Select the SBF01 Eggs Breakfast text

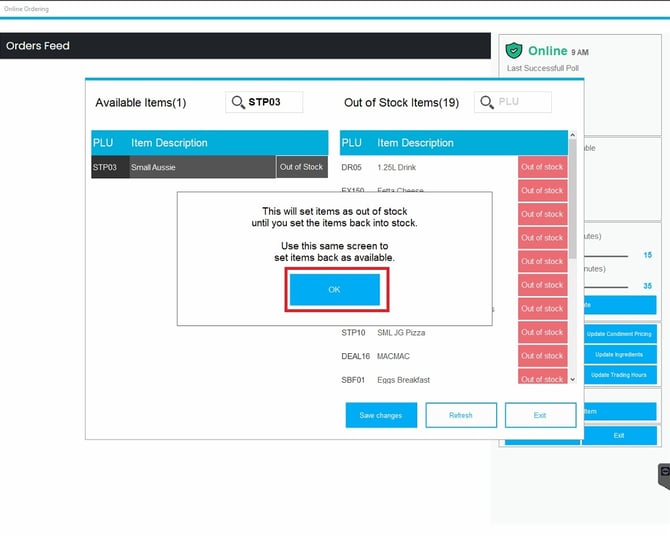385,380
